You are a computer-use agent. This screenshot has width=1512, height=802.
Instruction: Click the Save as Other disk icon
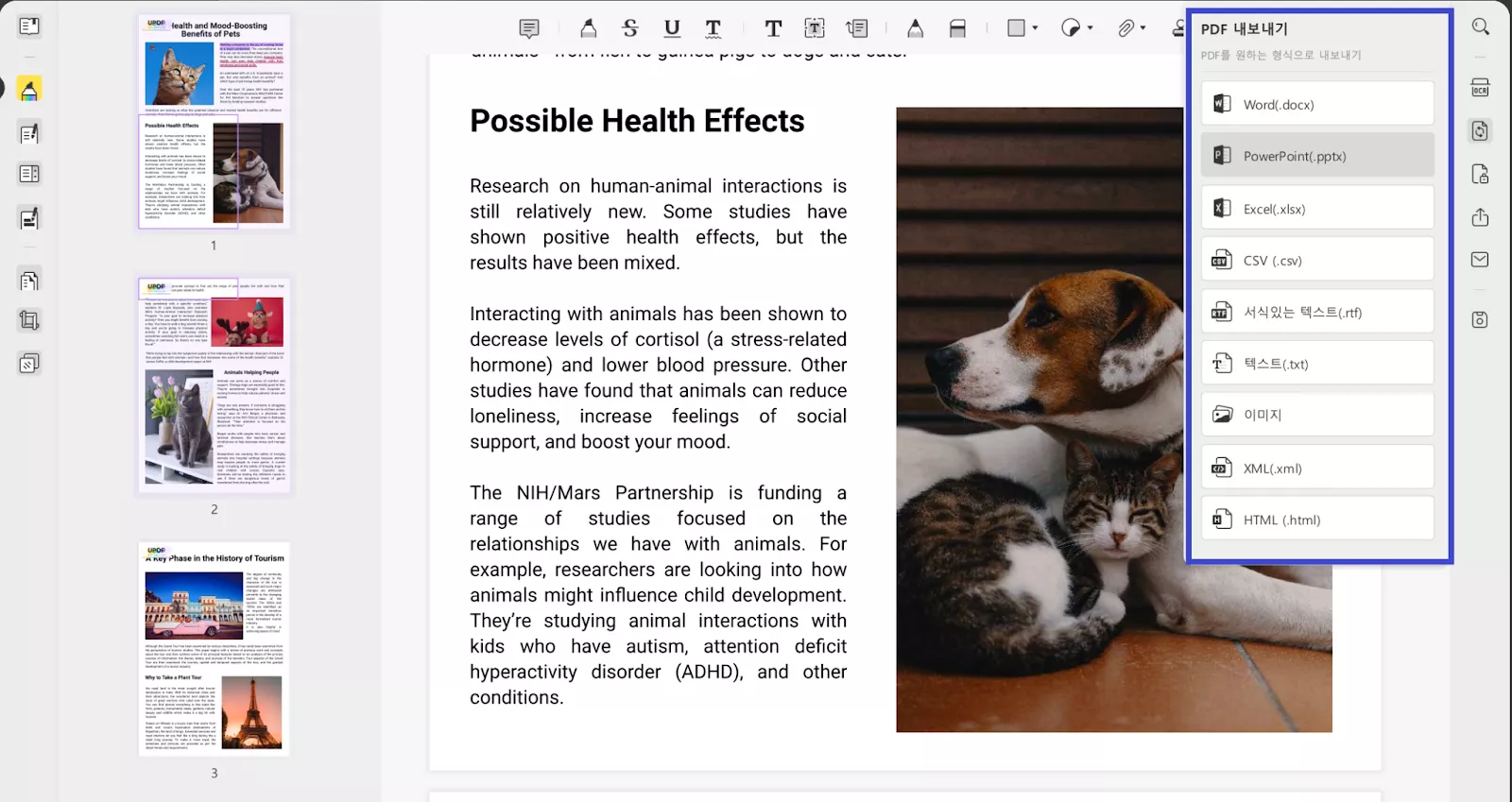pyautogui.click(x=1481, y=320)
